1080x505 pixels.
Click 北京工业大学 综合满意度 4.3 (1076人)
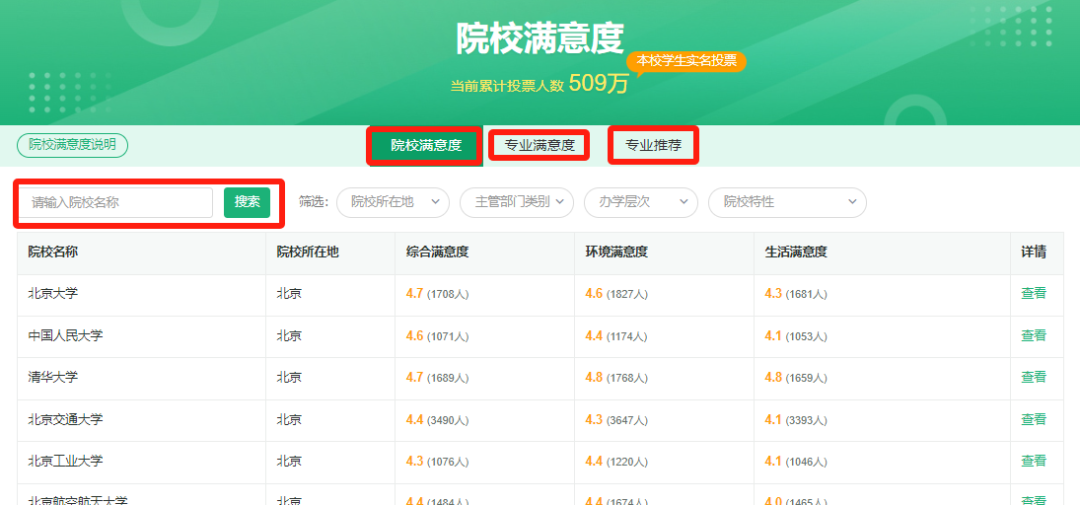coord(437,462)
